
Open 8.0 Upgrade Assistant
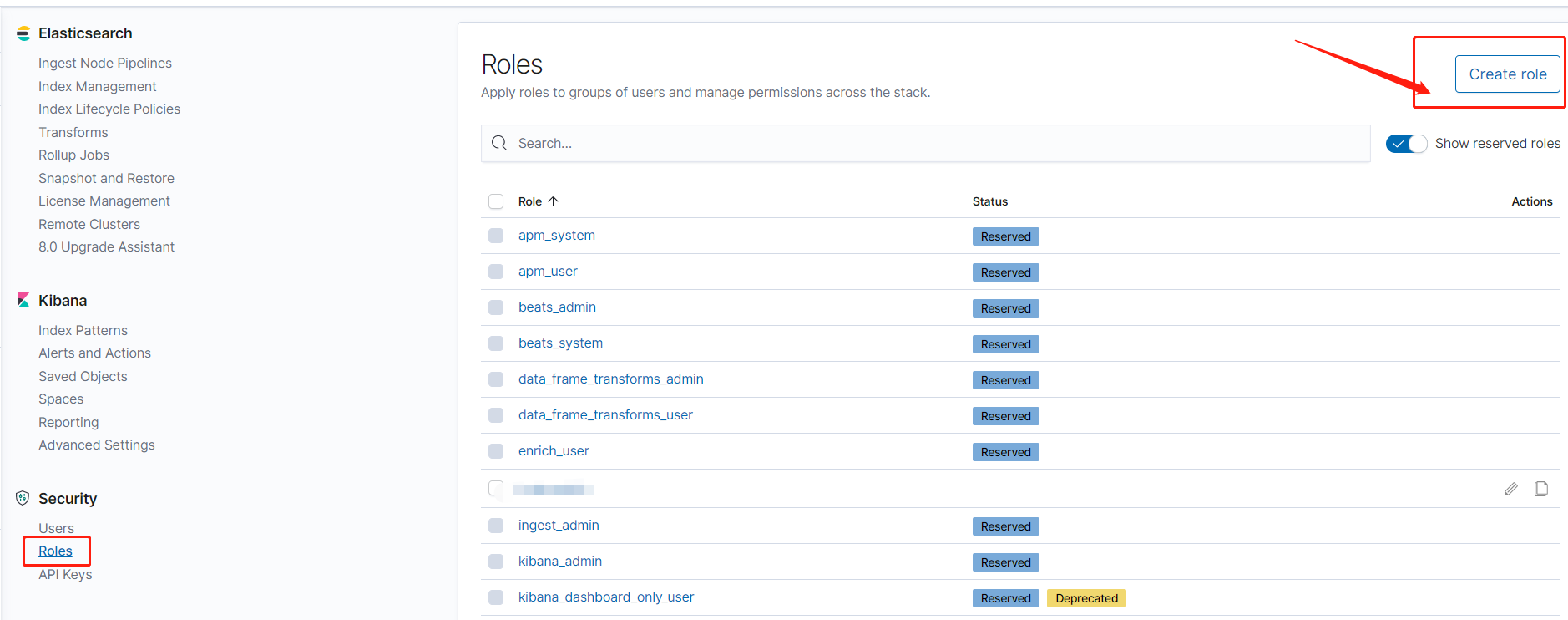point(107,246)
